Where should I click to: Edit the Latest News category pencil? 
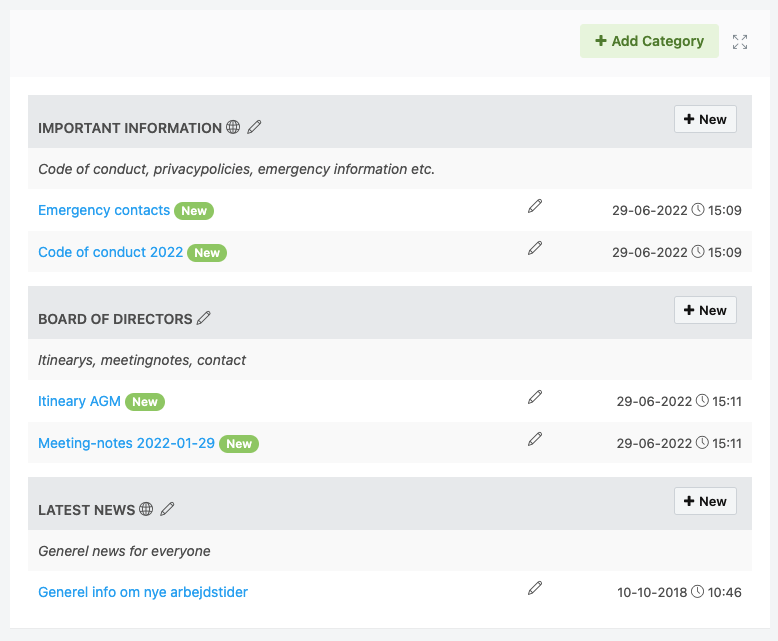pos(167,509)
